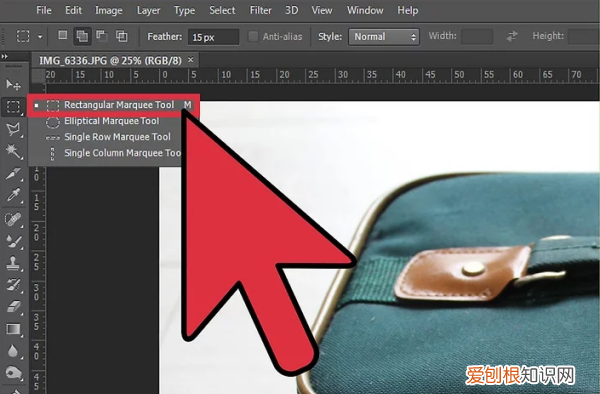Select the Eyedropper tool
This screenshot has width=600, height=394.
13,195
